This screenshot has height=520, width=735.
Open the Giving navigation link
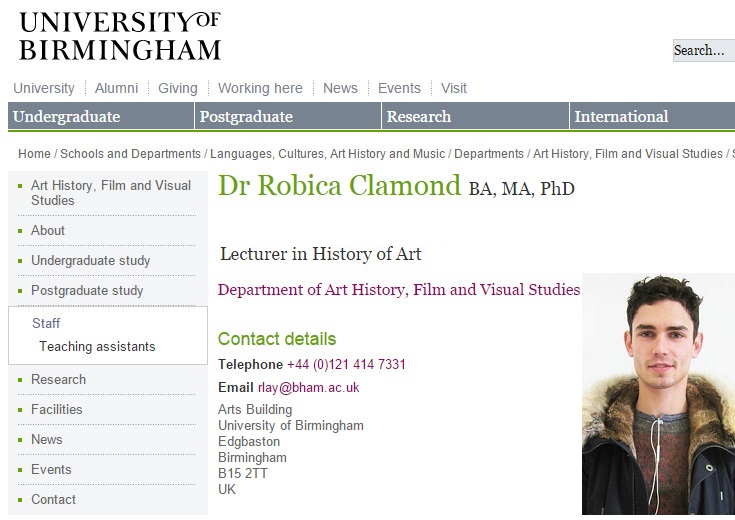pyautogui.click(x=178, y=88)
